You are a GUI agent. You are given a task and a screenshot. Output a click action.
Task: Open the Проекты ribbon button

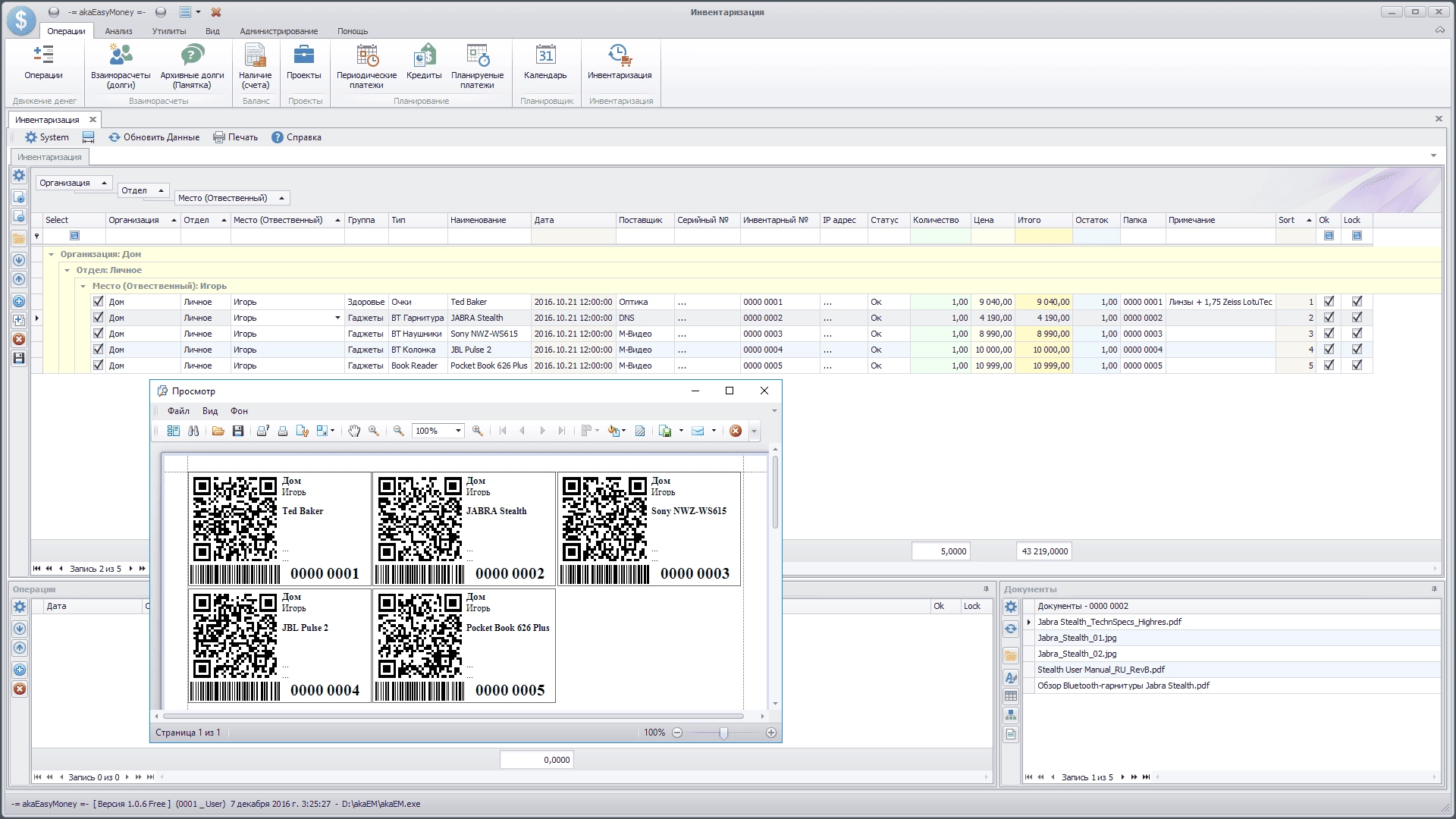(x=304, y=62)
